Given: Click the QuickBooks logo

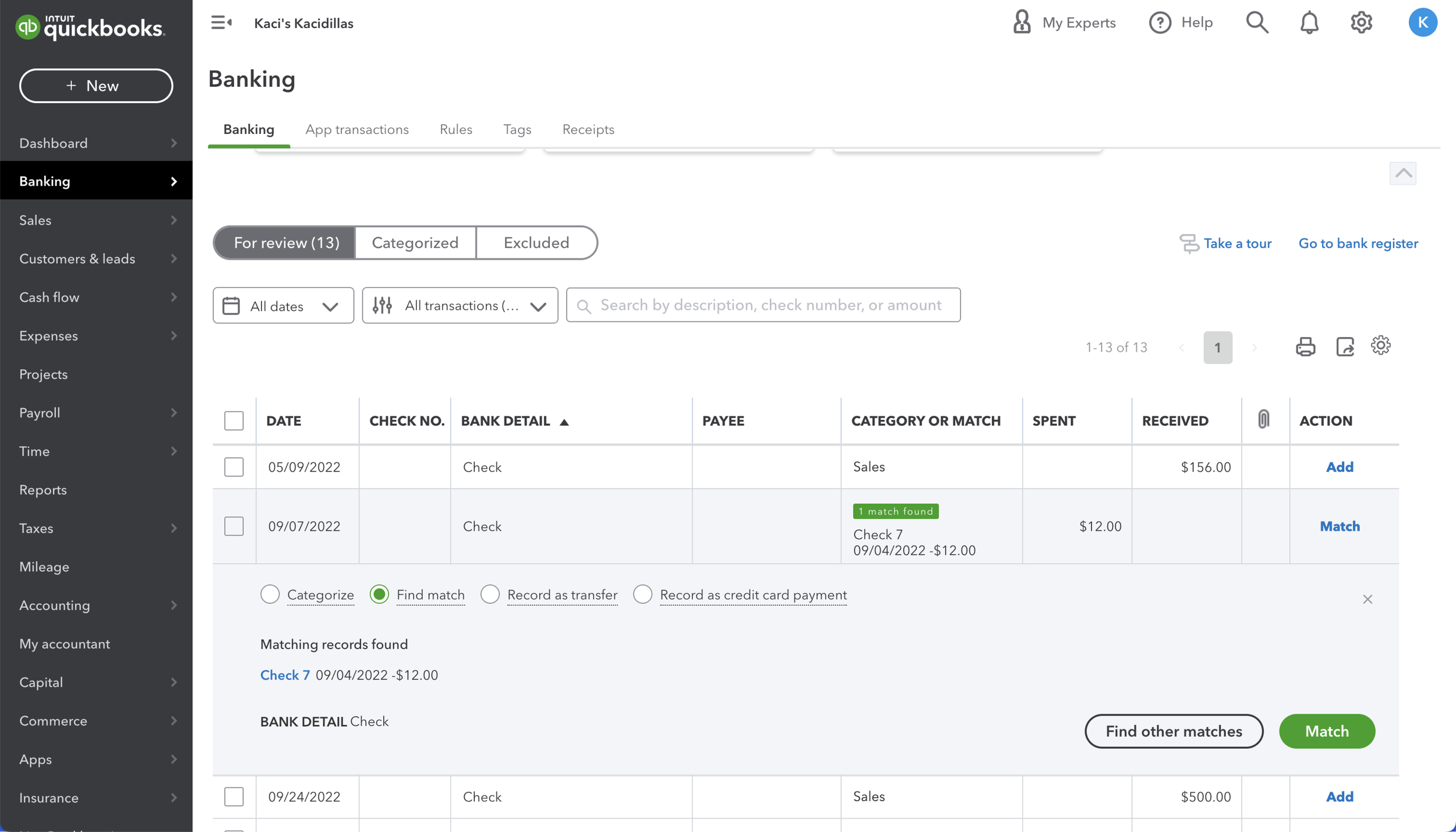Looking at the screenshot, I should coord(90,27).
